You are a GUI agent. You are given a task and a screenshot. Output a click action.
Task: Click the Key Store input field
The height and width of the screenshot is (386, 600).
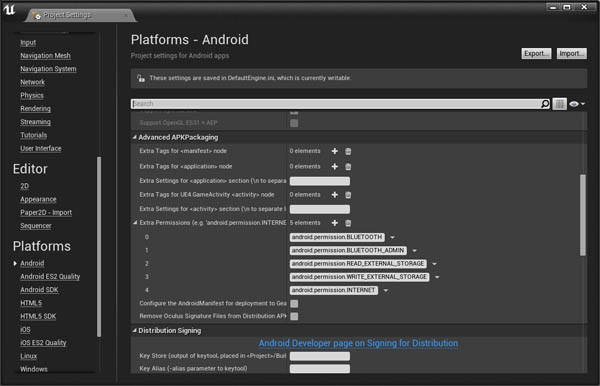320,356
